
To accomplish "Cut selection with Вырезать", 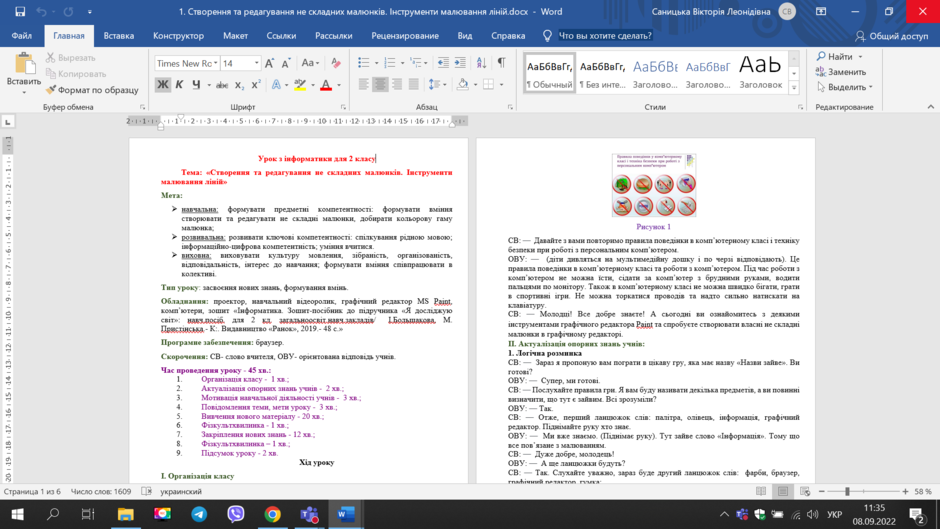I will pos(70,58).
